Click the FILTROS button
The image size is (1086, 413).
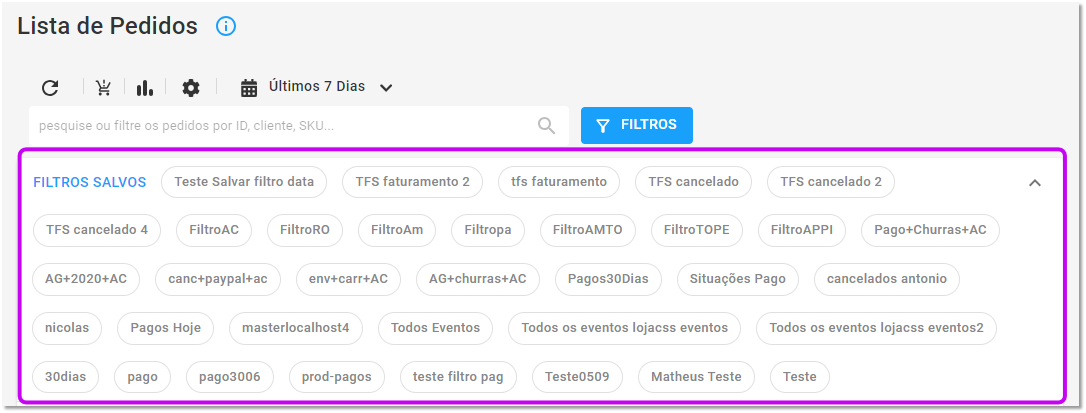click(637, 125)
